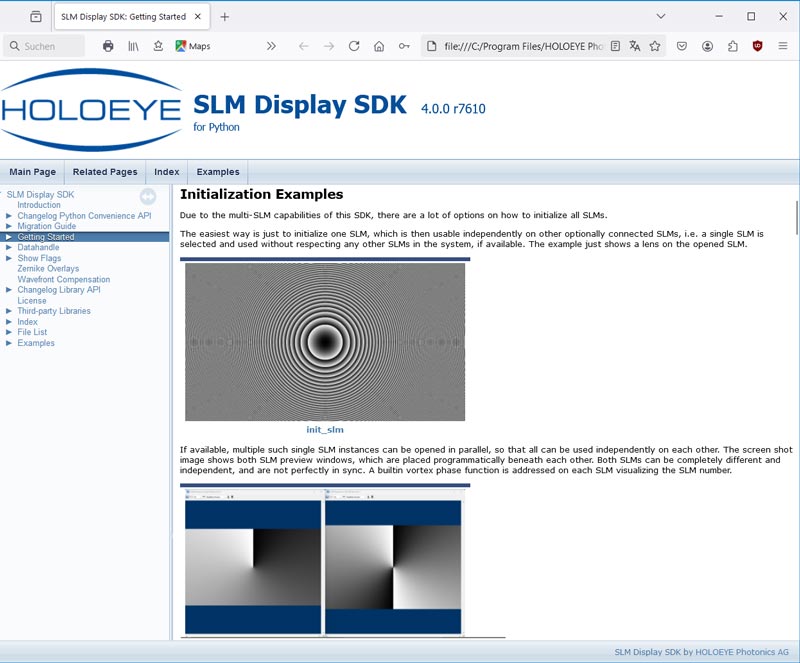Click the print icon in toolbar

coord(108,46)
